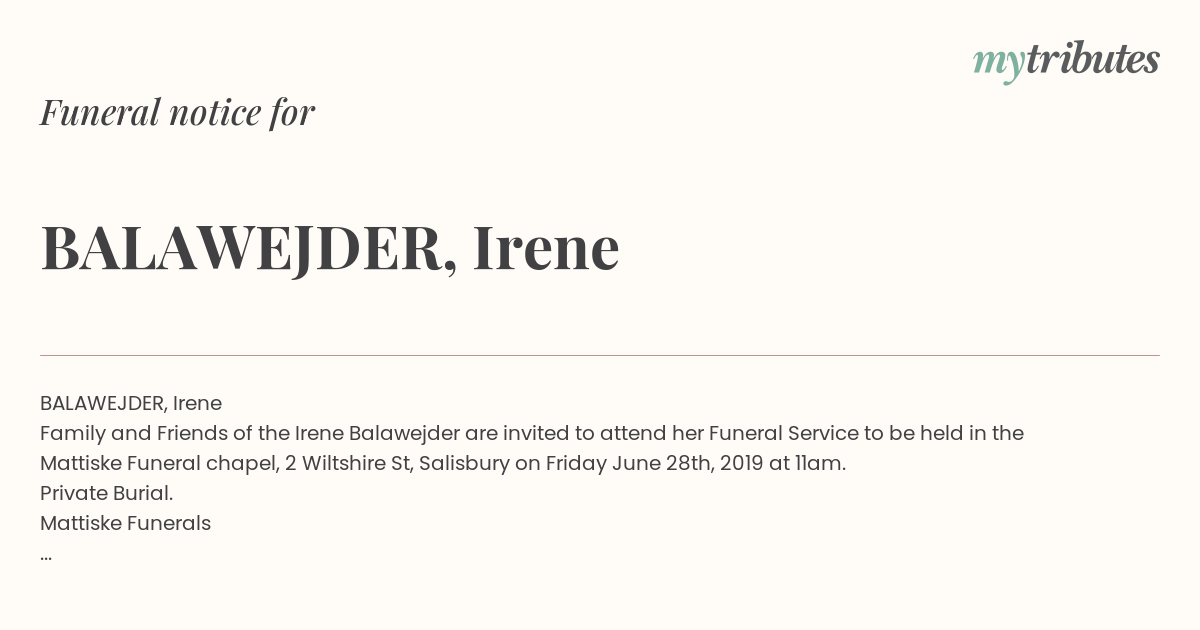
Task: Click the dark "tributes" part of the logo
Action: 1092,59
